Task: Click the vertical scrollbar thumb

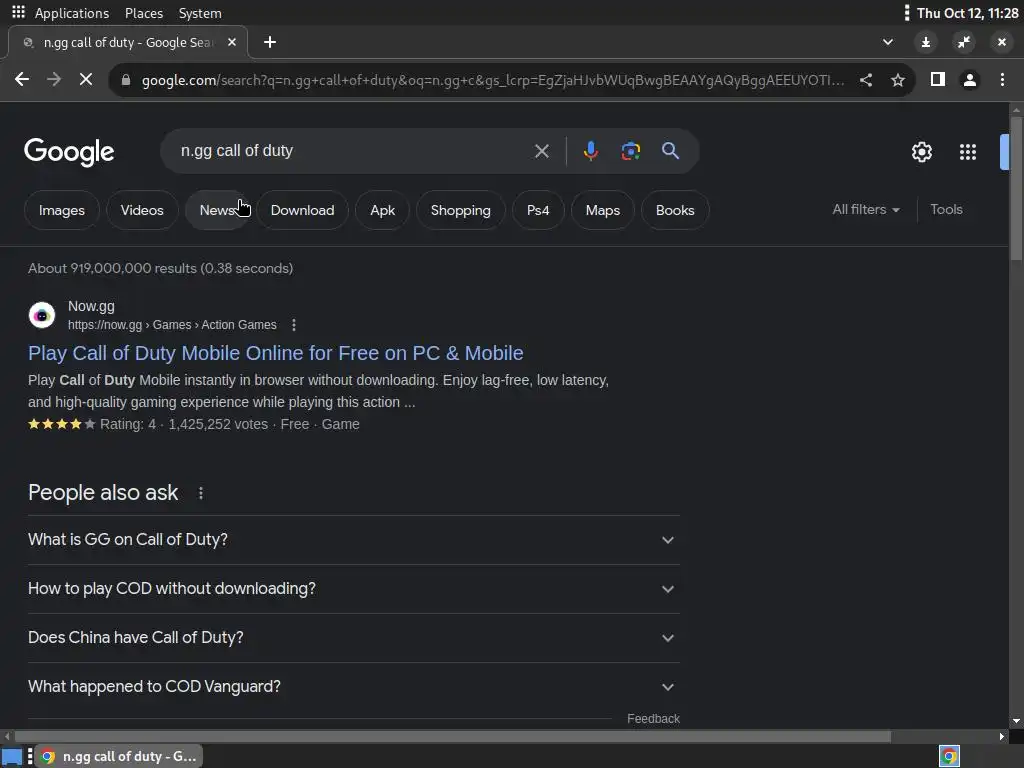Action: point(1016,189)
